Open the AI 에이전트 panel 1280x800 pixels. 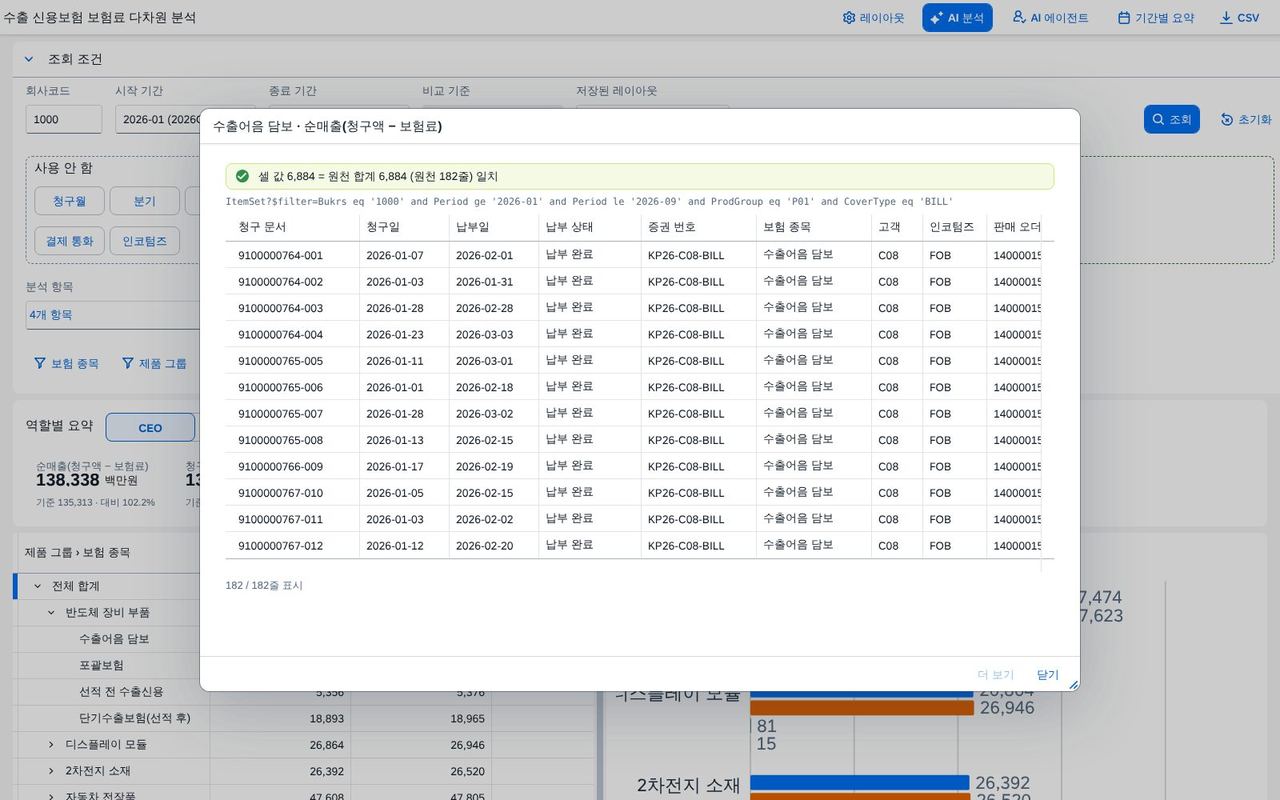(x=1050, y=18)
